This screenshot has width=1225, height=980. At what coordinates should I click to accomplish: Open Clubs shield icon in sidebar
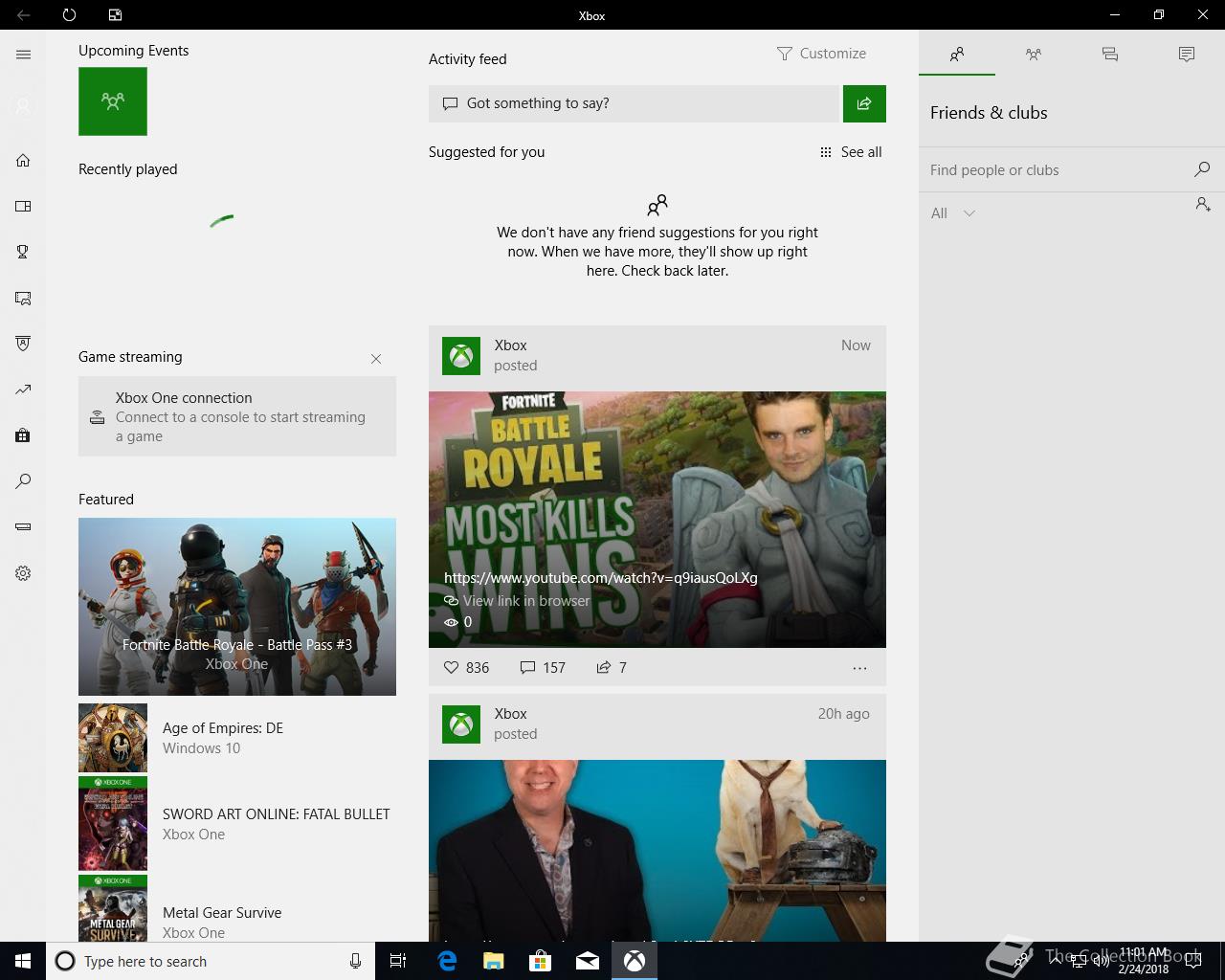click(23, 344)
